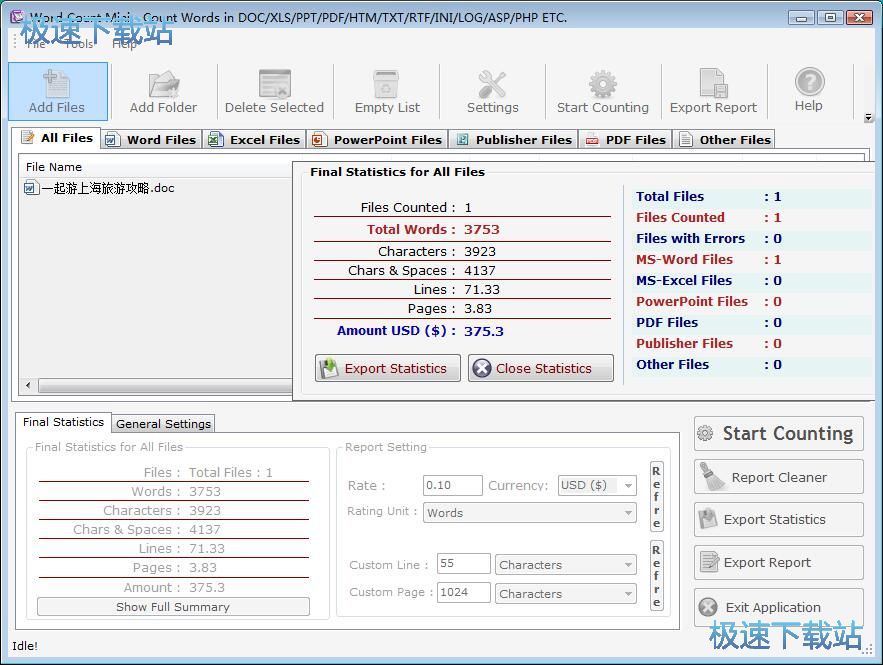The height and width of the screenshot is (665, 883).
Task: Click the dimmed "Amount : 375.3" row
Action: click(174, 587)
